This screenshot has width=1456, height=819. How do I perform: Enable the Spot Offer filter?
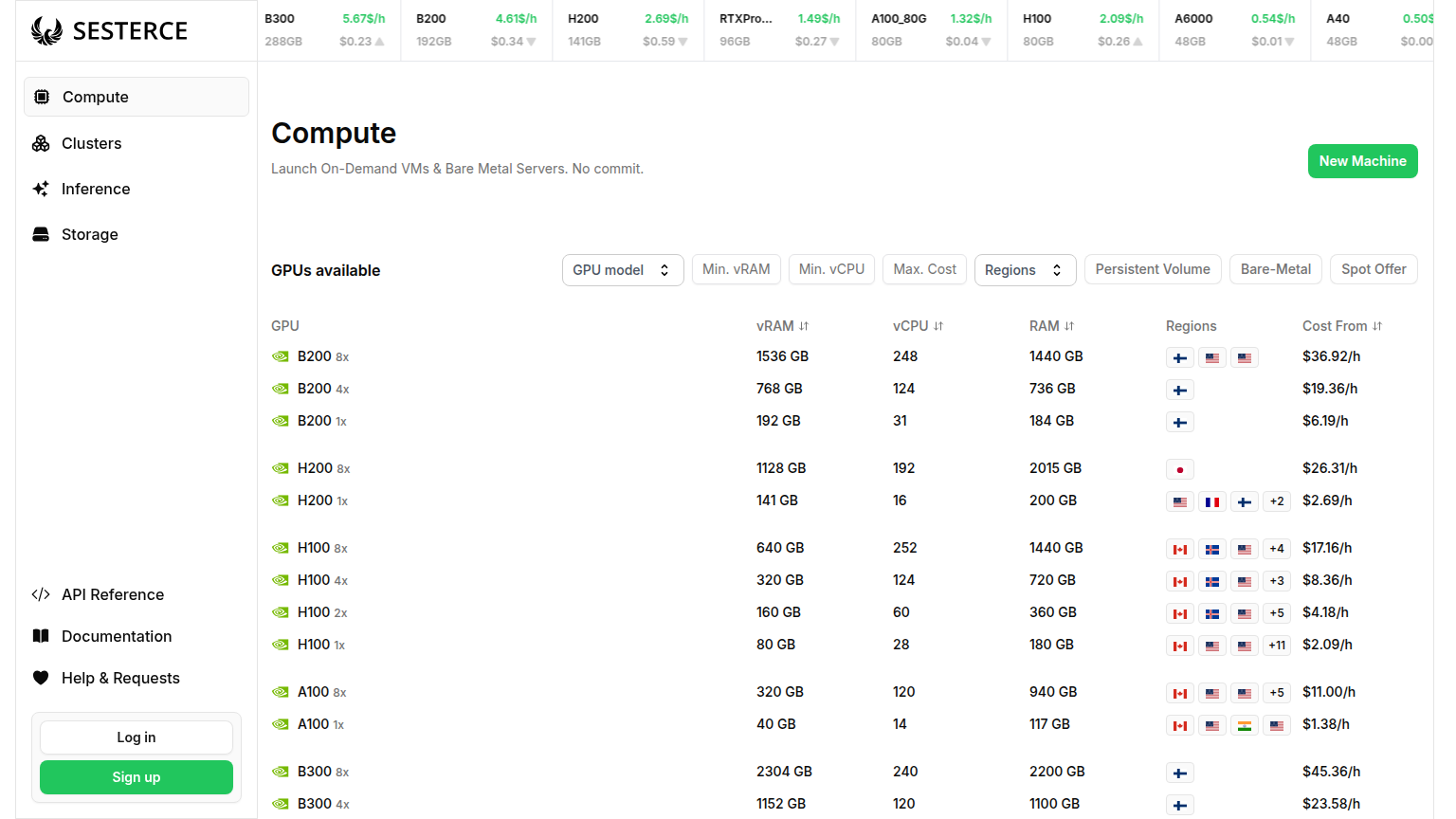[x=1374, y=269]
